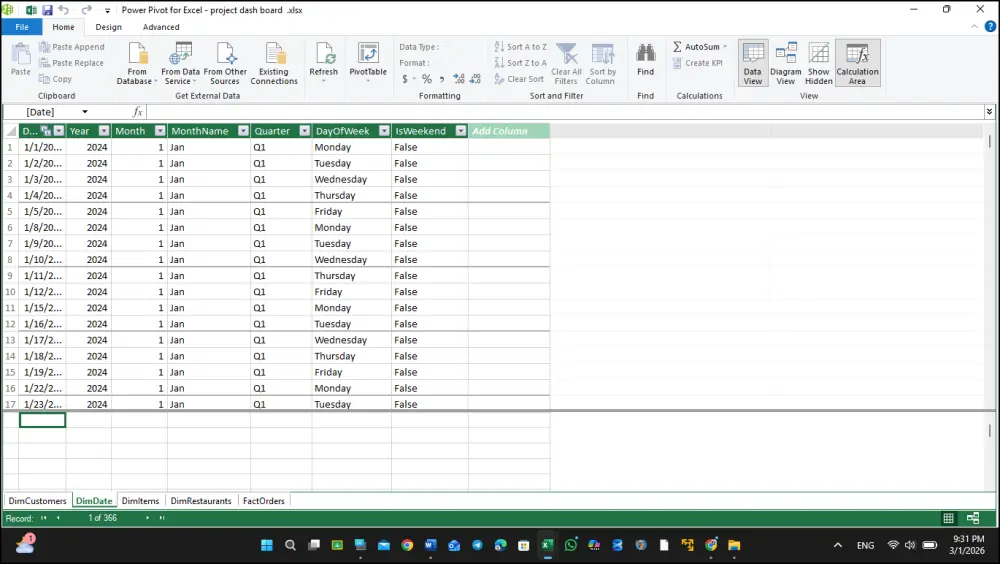Viewport: 1000px width, 564px height.
Task: Apply thousands separator comma format
Action: (442, 79)
